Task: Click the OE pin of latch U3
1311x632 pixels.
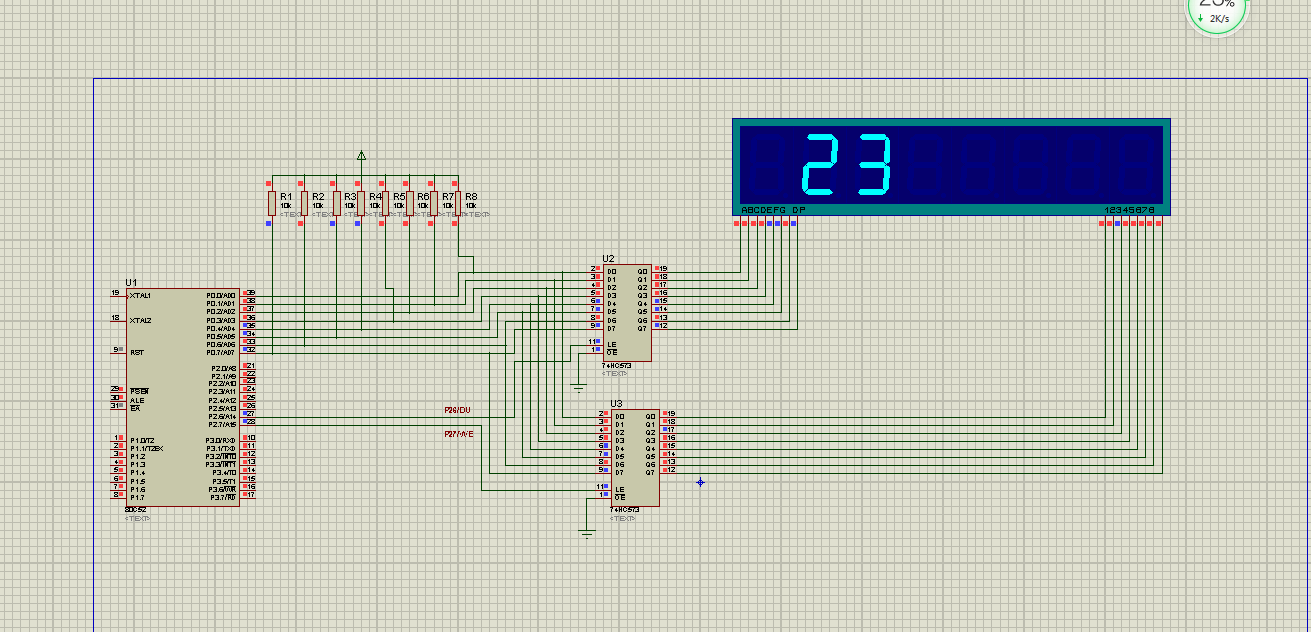Action: 618,497
